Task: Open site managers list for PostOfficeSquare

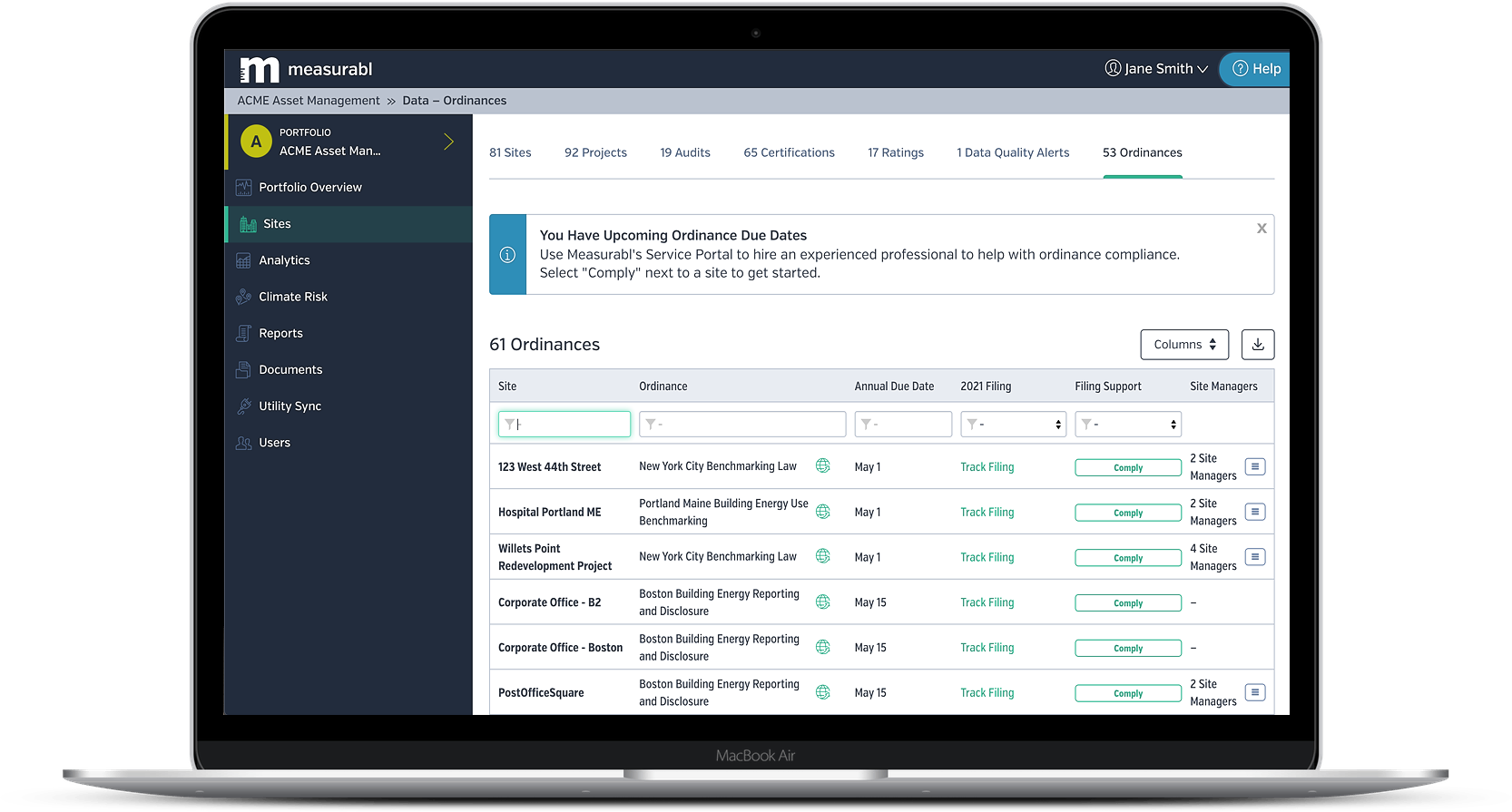Action: 1255,693
